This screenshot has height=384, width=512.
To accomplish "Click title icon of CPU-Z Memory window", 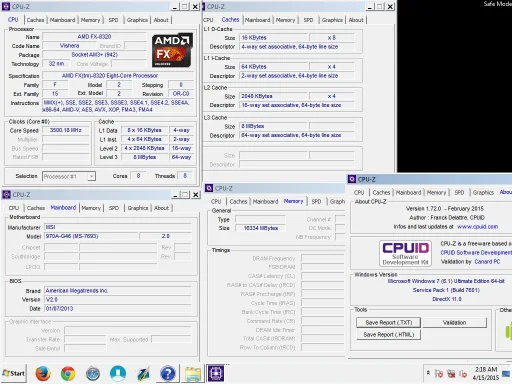I will [x=209, y=188].
